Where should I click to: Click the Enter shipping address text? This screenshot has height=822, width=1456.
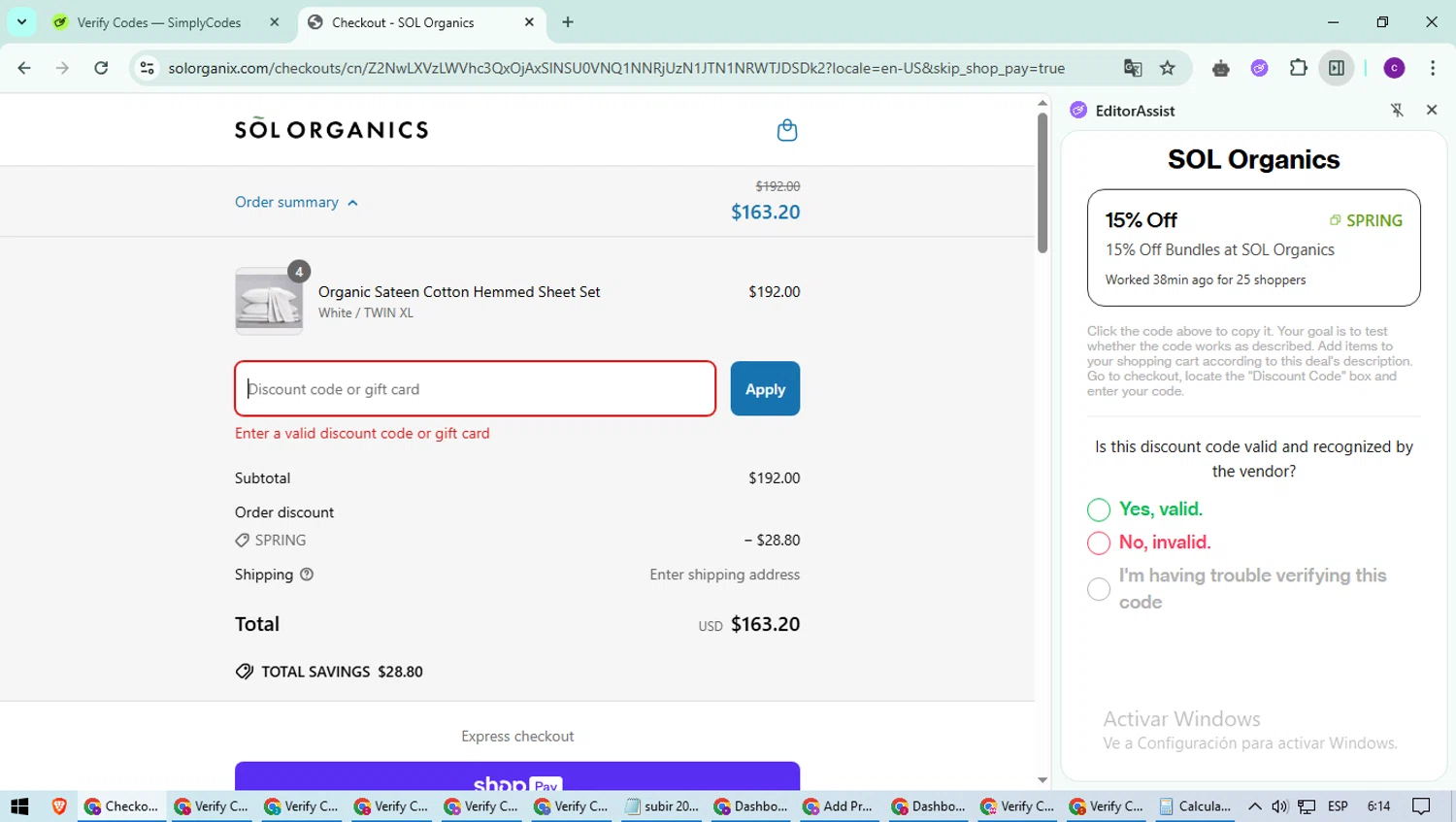coord(725,575)
